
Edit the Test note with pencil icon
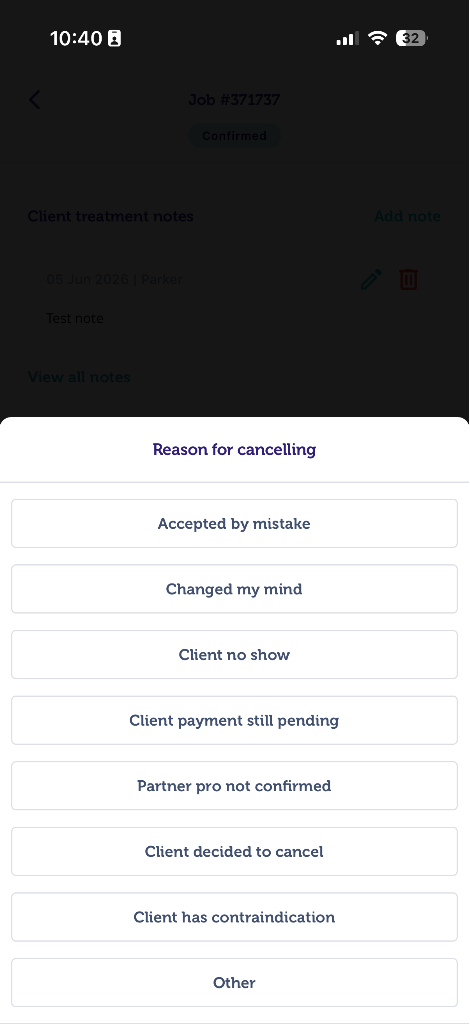371,280
